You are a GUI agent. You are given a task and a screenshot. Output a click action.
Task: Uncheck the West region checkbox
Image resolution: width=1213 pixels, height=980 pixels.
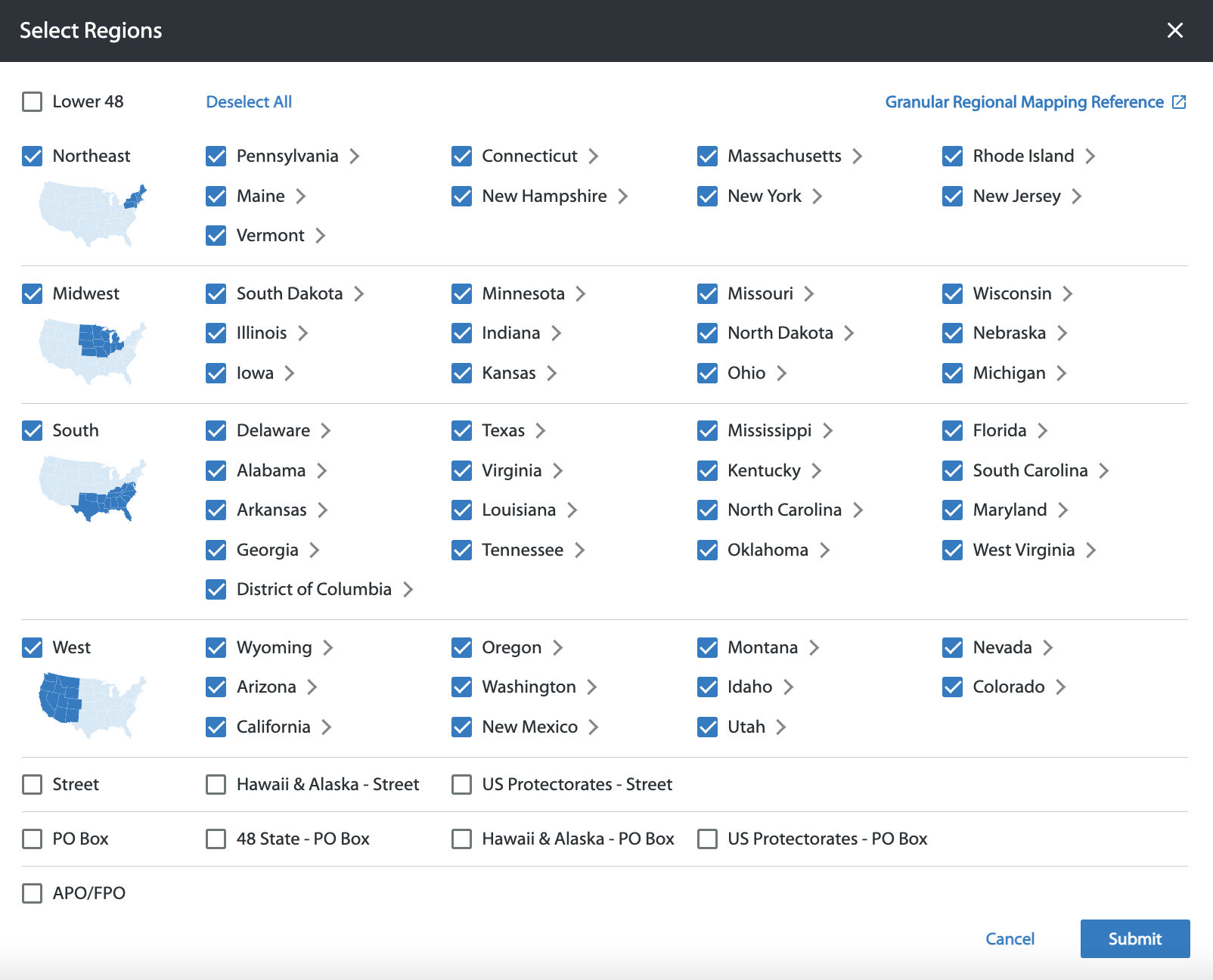[32, 647]
